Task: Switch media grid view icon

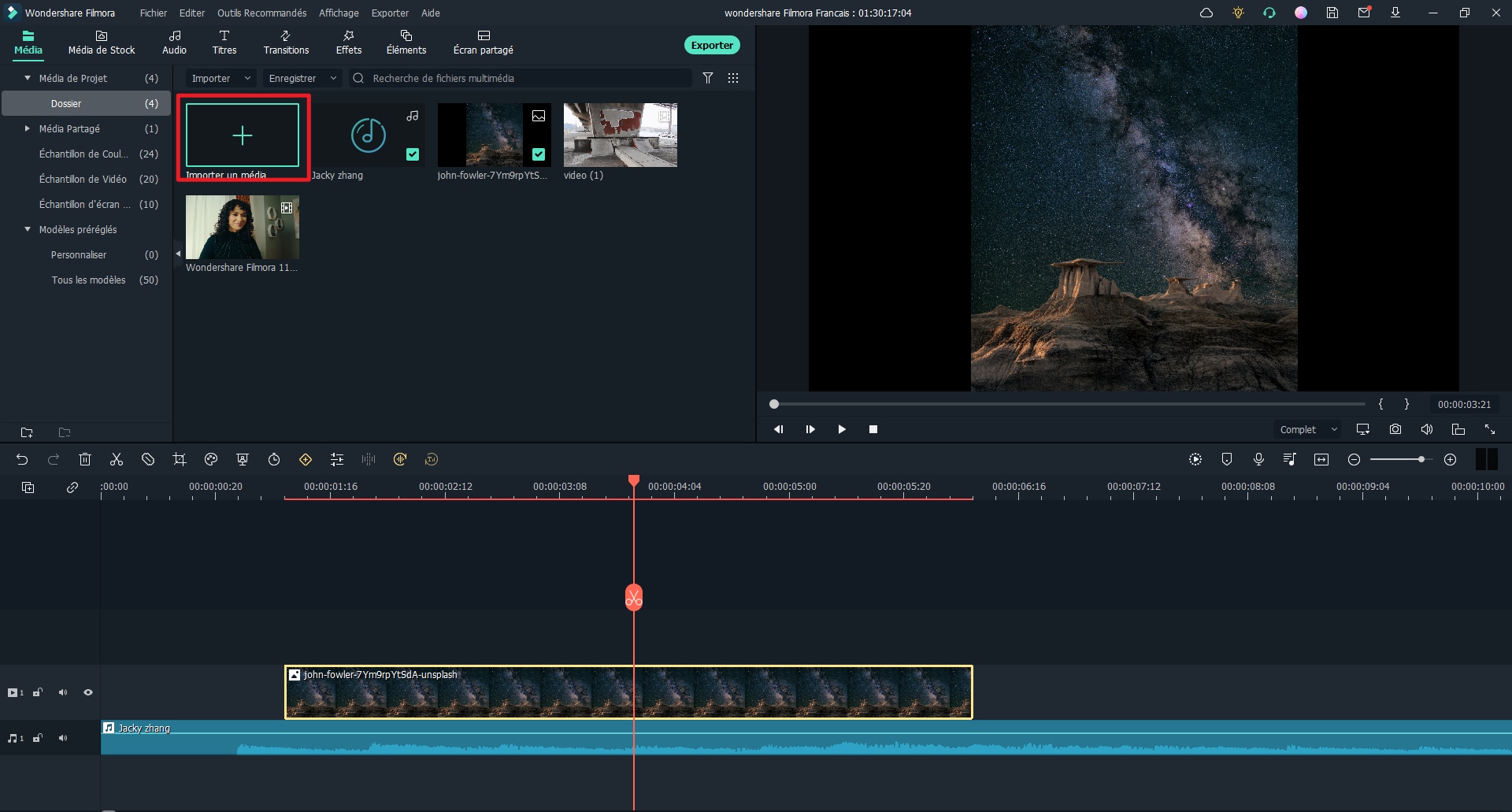Action: (733, 78)
